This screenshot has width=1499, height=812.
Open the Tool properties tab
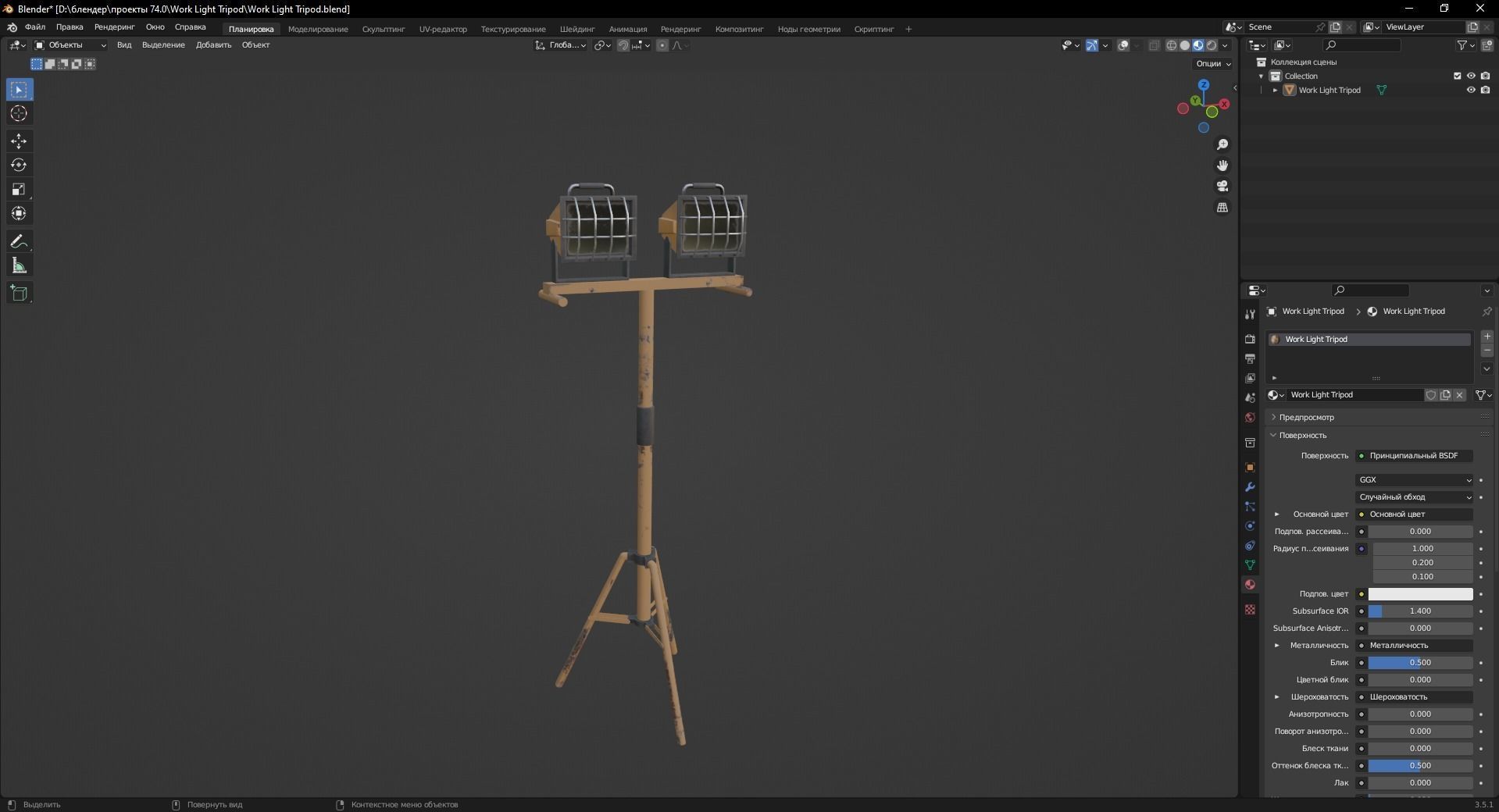tap(1250, 315)
